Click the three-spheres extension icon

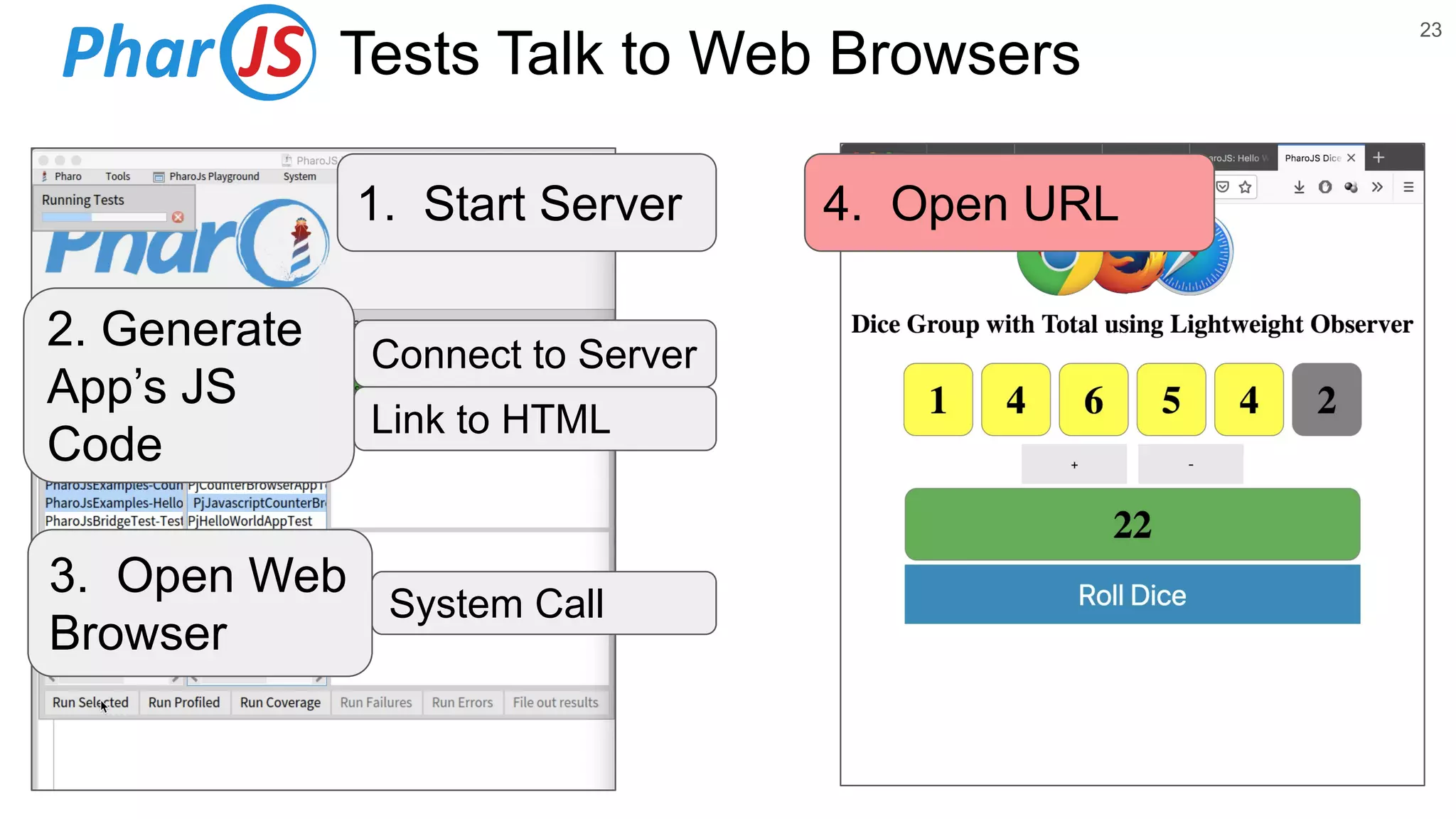tap(1351, 187)
